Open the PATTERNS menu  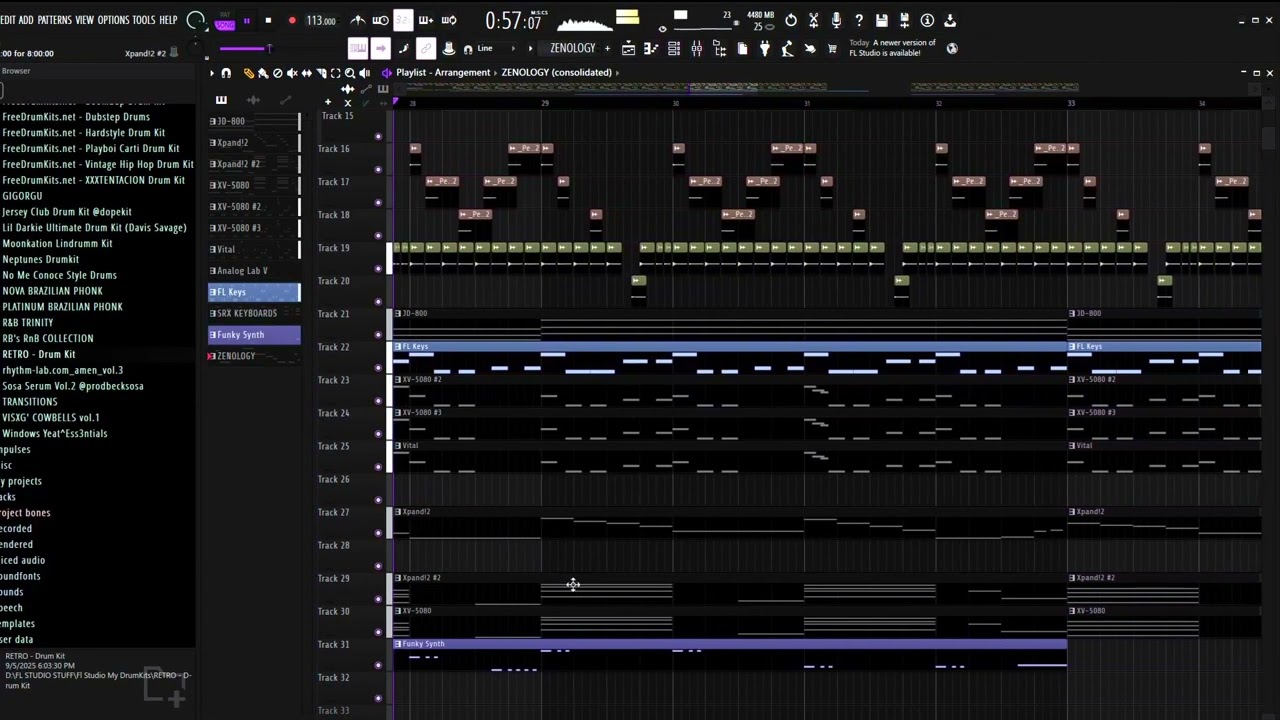coord(55,20)
